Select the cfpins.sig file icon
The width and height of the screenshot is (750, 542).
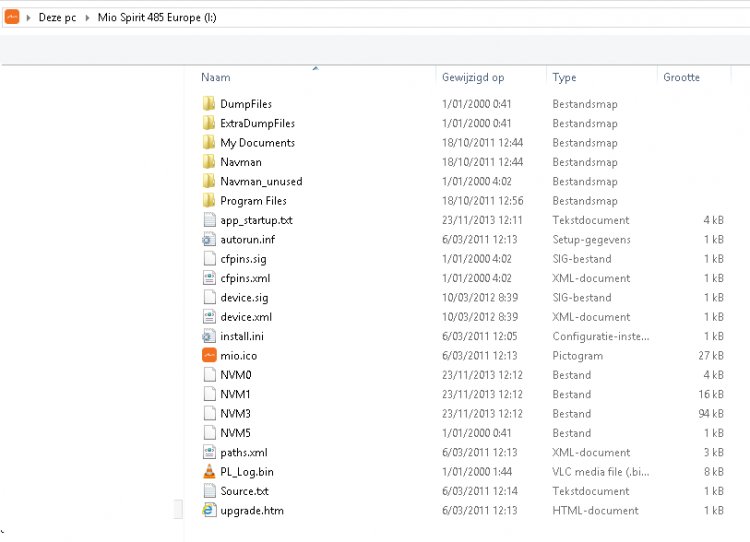tap(209, 259)
